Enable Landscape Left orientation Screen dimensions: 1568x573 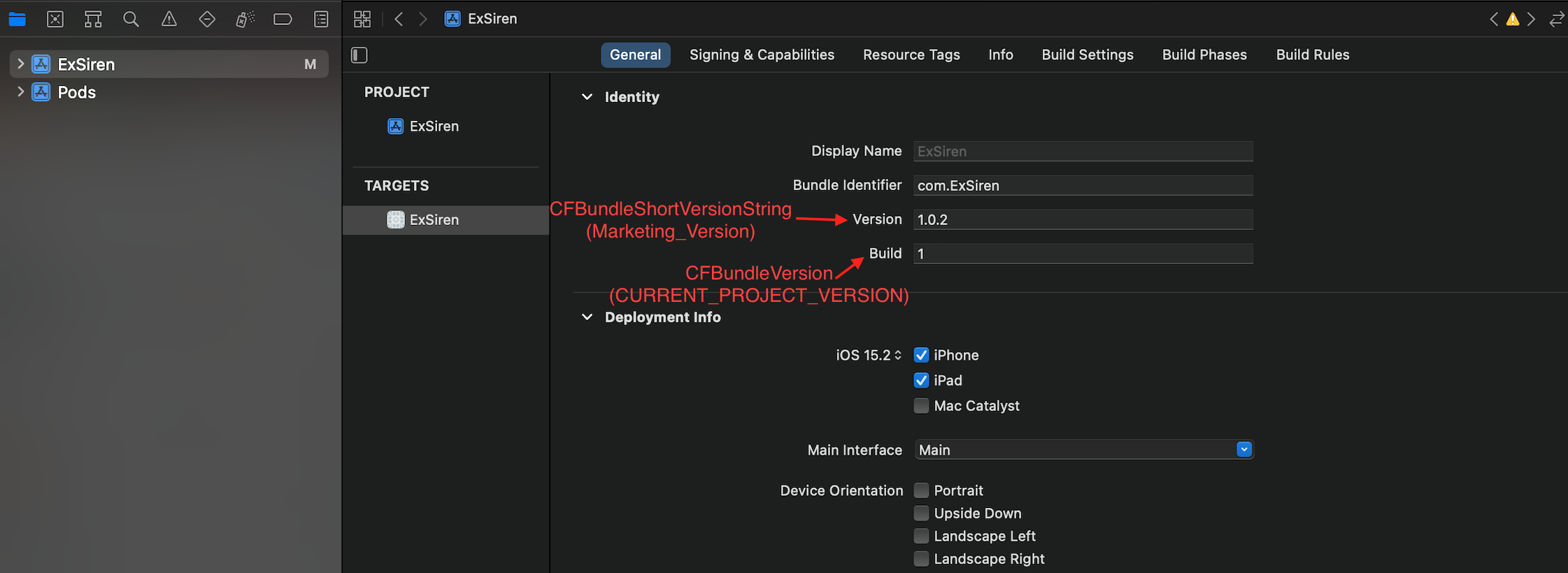922,536
